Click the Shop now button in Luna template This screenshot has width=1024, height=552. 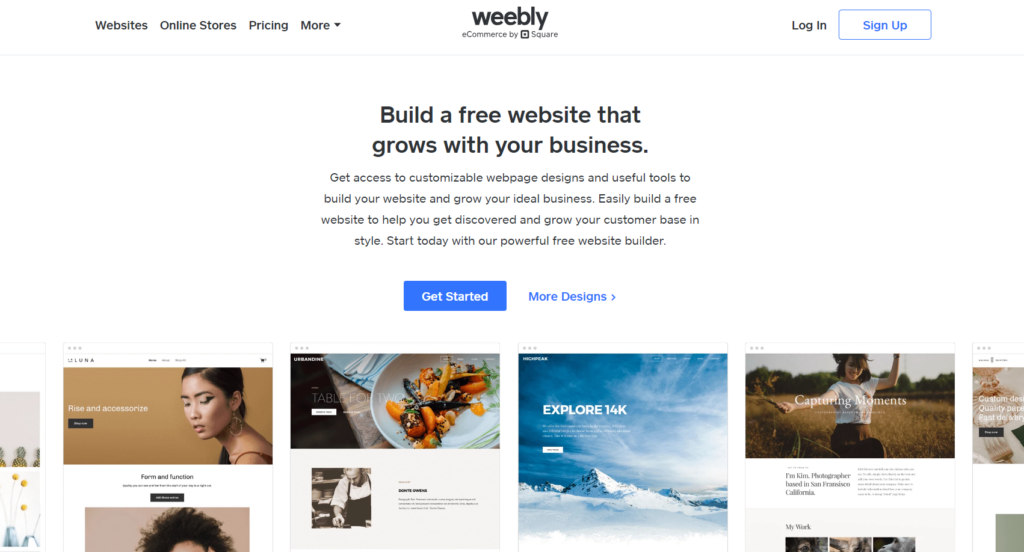tap(80, 423)
